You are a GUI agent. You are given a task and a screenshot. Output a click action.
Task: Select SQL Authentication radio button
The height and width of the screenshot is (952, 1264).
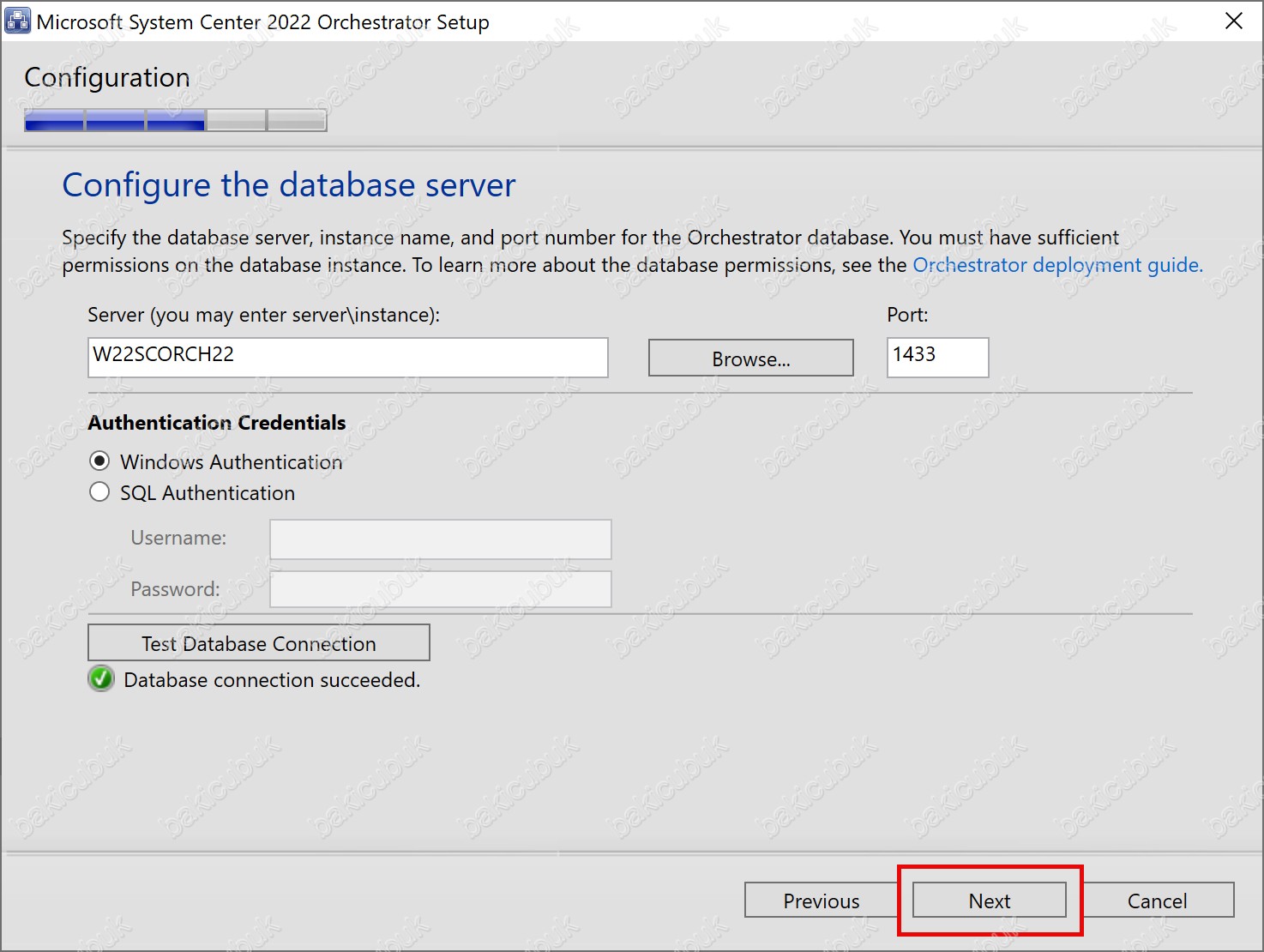tap(99, 492)
